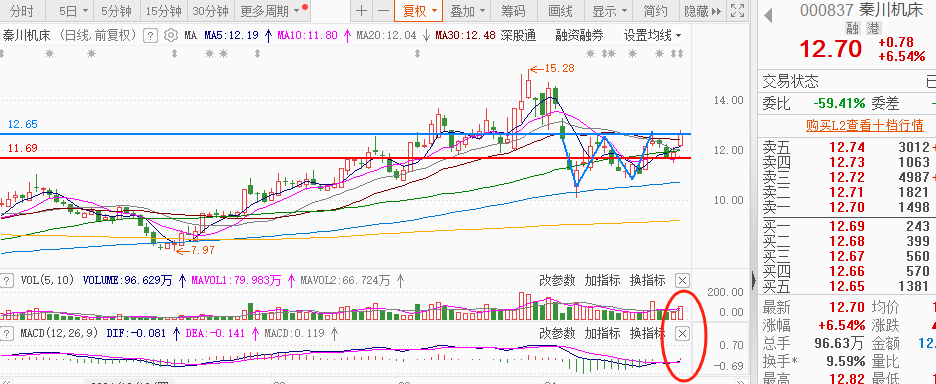Click 换指标 in the VOL panel
The height and width of the screenshot is (384, 936).
(647, 280)
